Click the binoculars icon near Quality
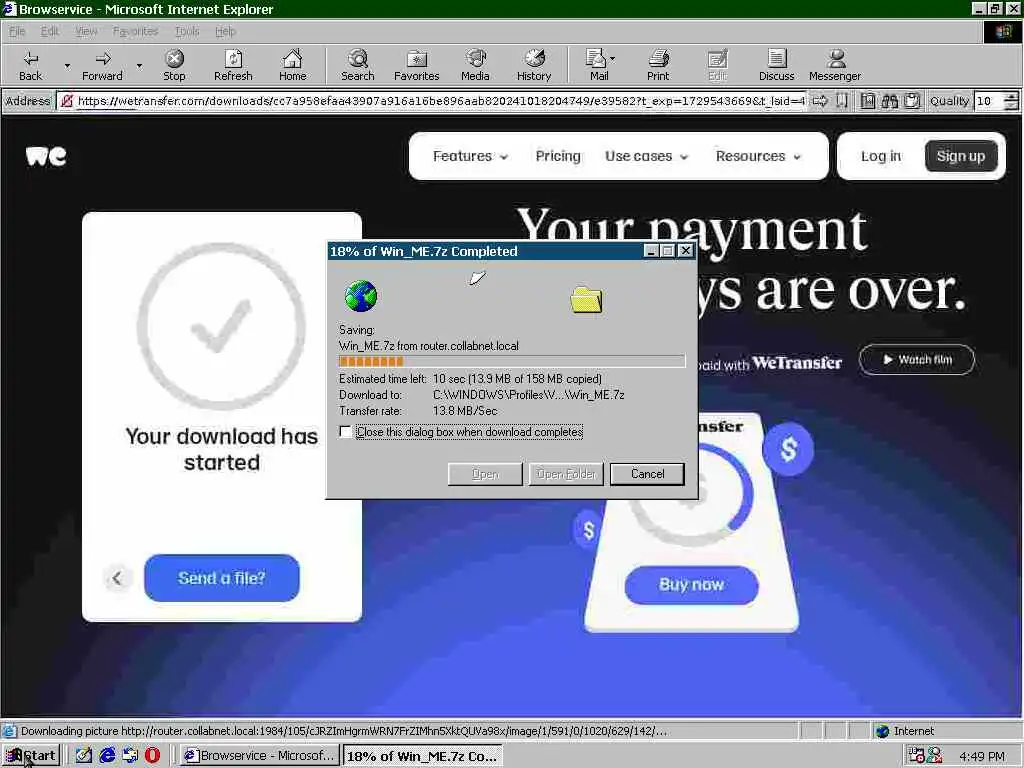1024x768 pixels. pyautogui.click(x=889, y=101)
